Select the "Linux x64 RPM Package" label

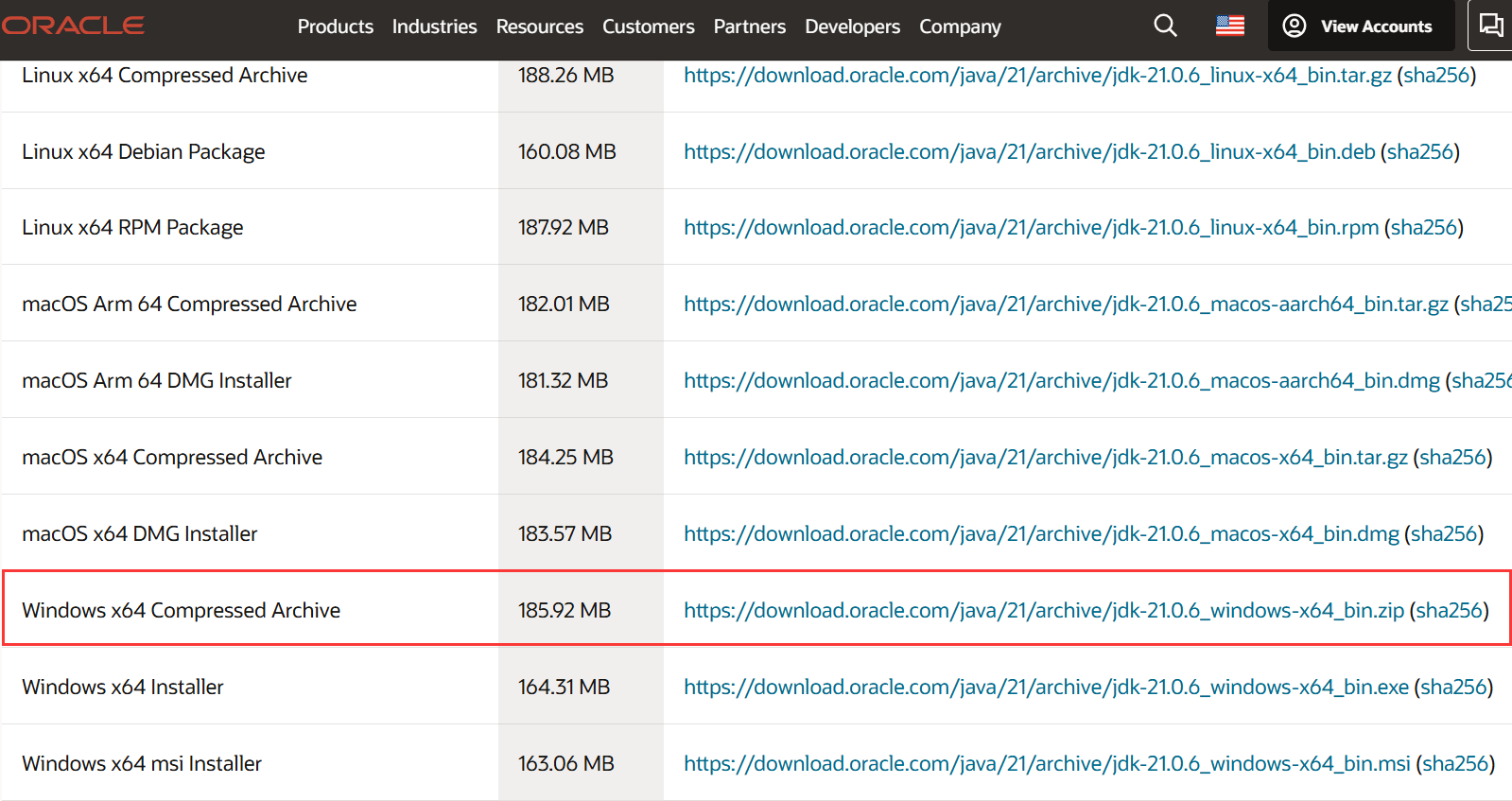click(x=132, y=227)
